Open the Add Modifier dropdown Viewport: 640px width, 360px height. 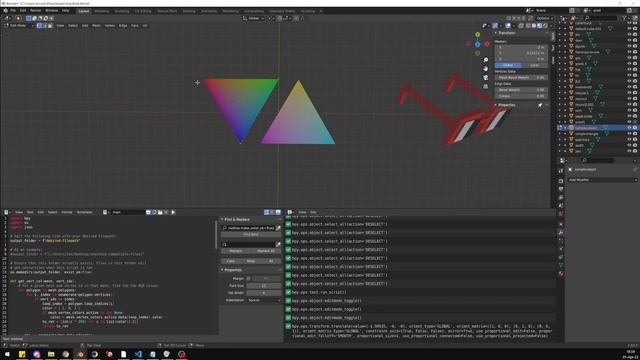pyautogui.click(x=602, y=180)
